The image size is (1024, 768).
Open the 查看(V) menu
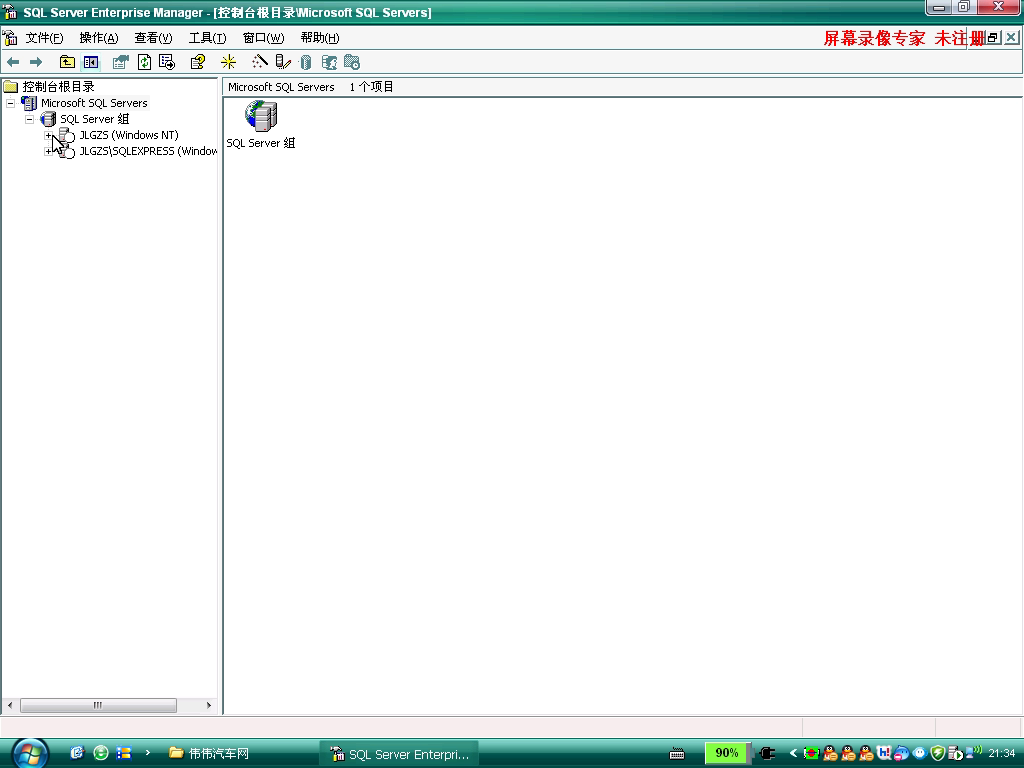pos(153,38)
